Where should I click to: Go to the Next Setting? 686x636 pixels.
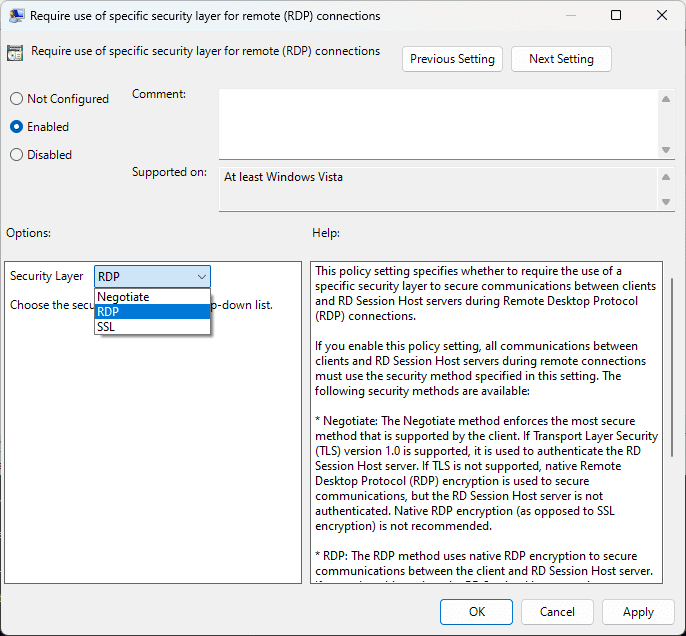[x=561, y=59]
